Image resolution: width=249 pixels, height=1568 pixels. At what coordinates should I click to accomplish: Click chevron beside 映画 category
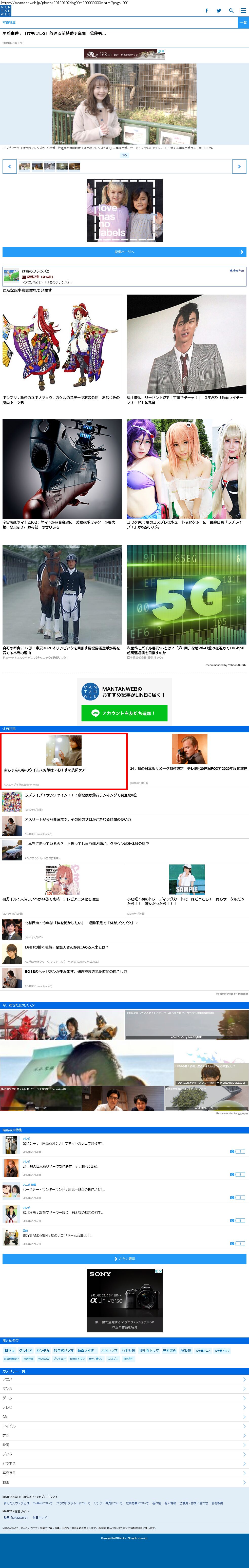pos(244,1445)
